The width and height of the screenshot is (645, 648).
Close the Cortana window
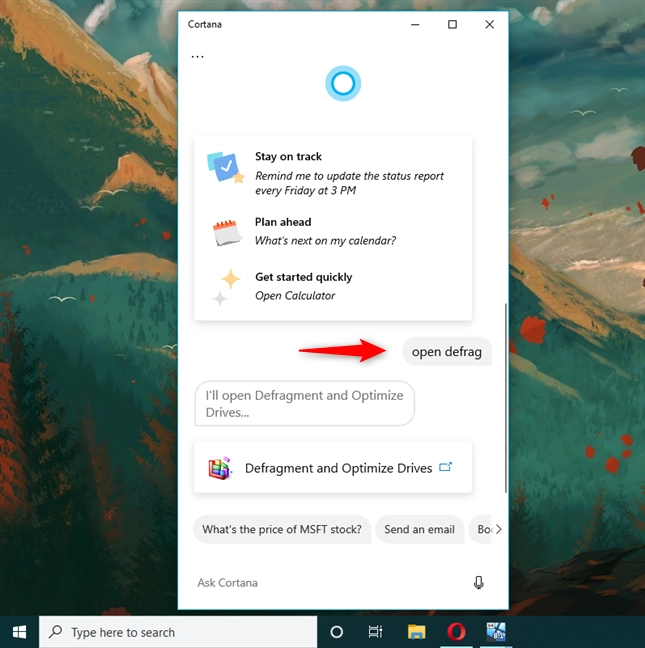point(490,24)
